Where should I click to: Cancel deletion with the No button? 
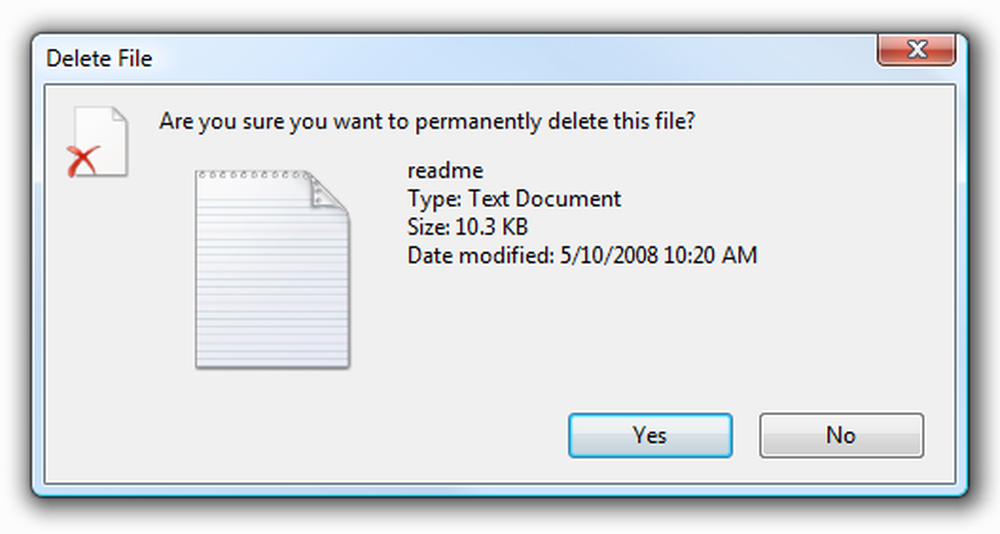pos(841,435)
